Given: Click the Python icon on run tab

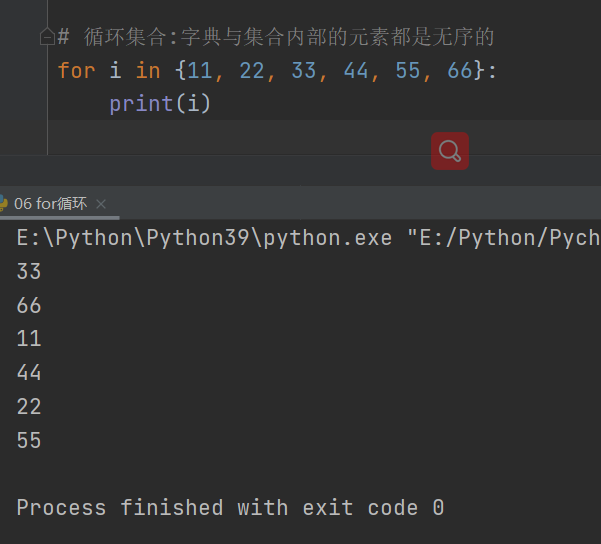Looking at the screenshot, I should 3,203.
